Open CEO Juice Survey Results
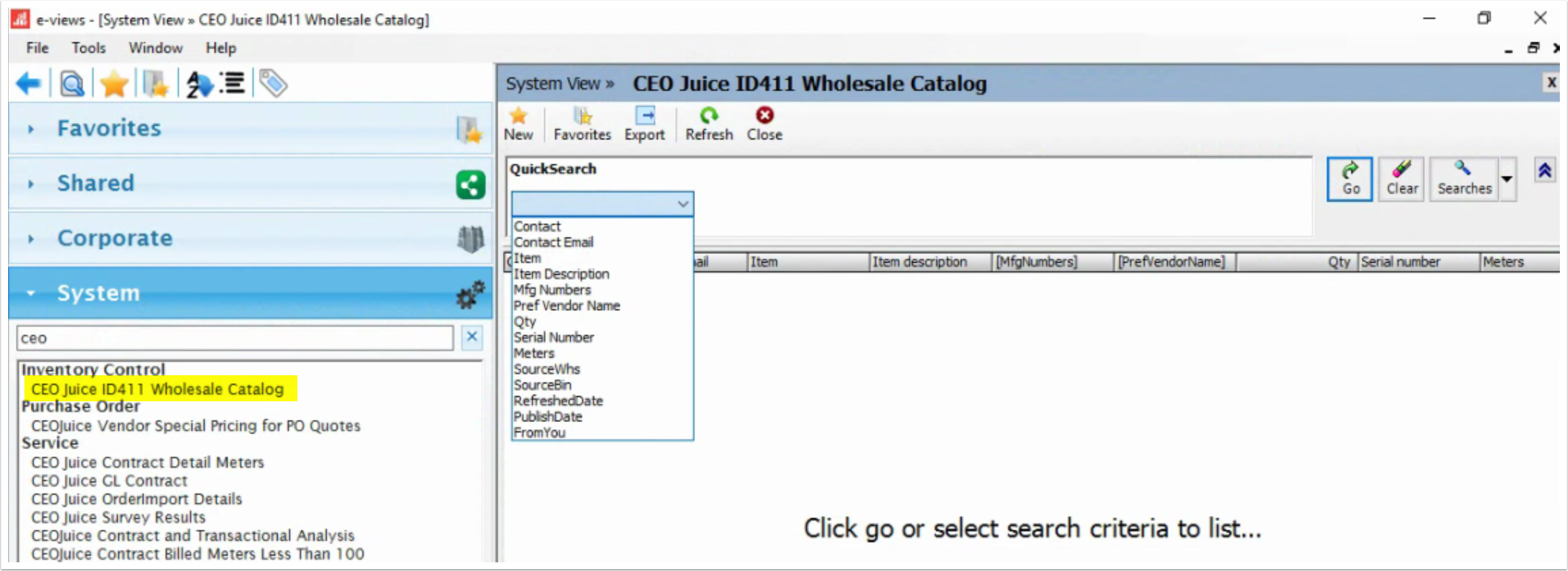 (118, 517)
